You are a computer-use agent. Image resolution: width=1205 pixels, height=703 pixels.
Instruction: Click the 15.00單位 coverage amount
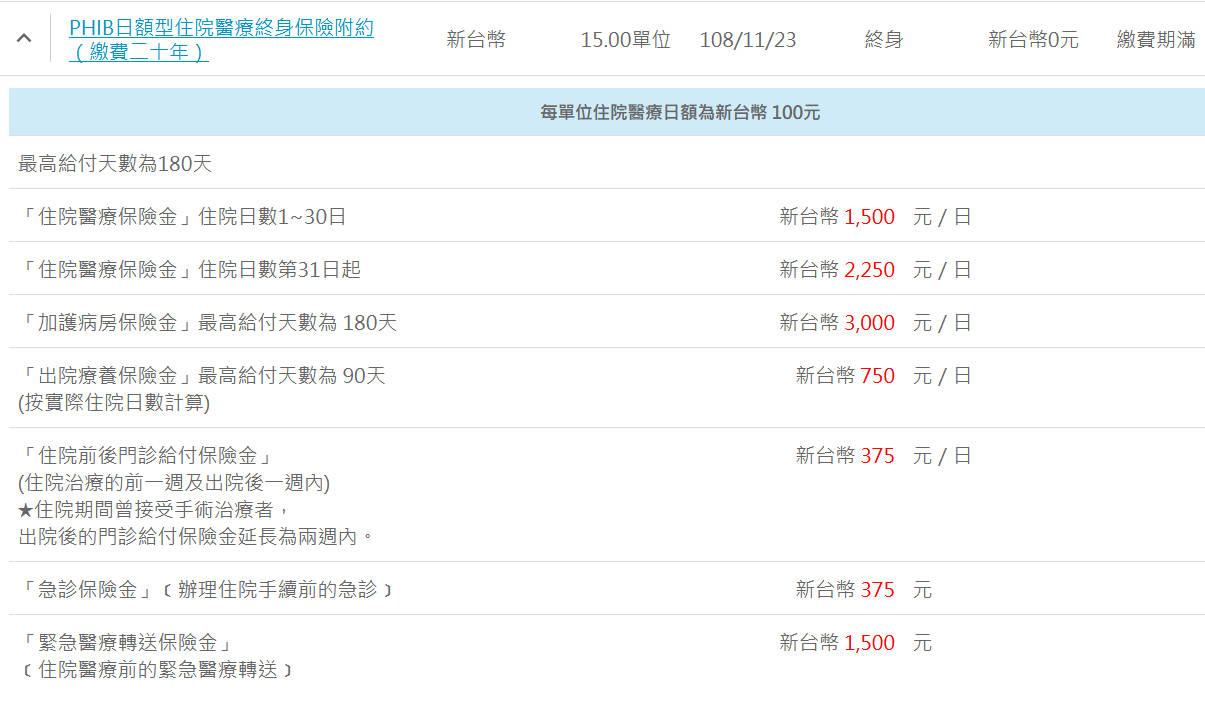click(x=625, y=40)
